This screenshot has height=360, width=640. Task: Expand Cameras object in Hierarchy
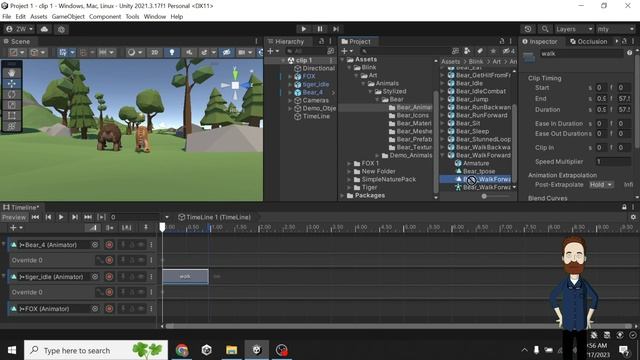pos(290,100)
